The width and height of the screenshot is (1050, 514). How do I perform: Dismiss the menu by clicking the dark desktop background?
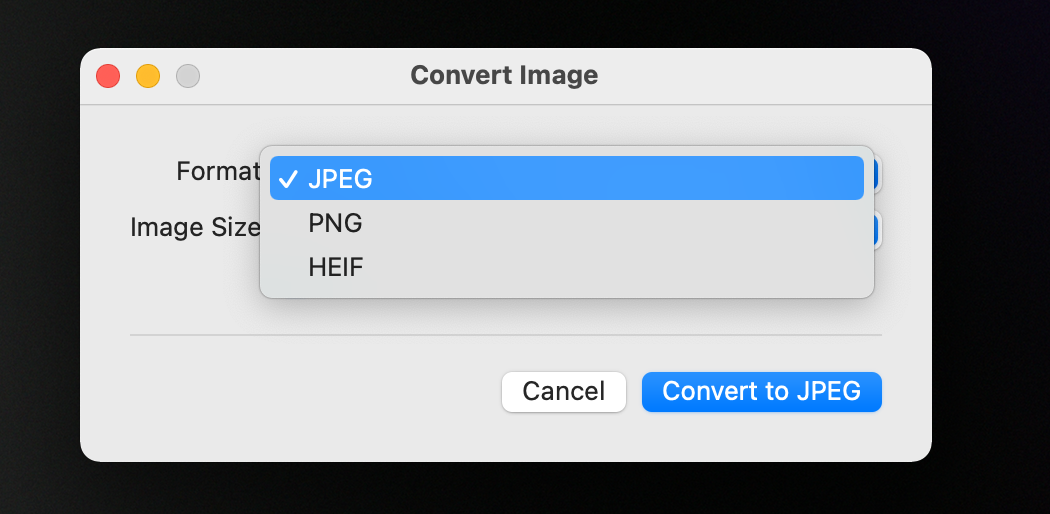991,268
